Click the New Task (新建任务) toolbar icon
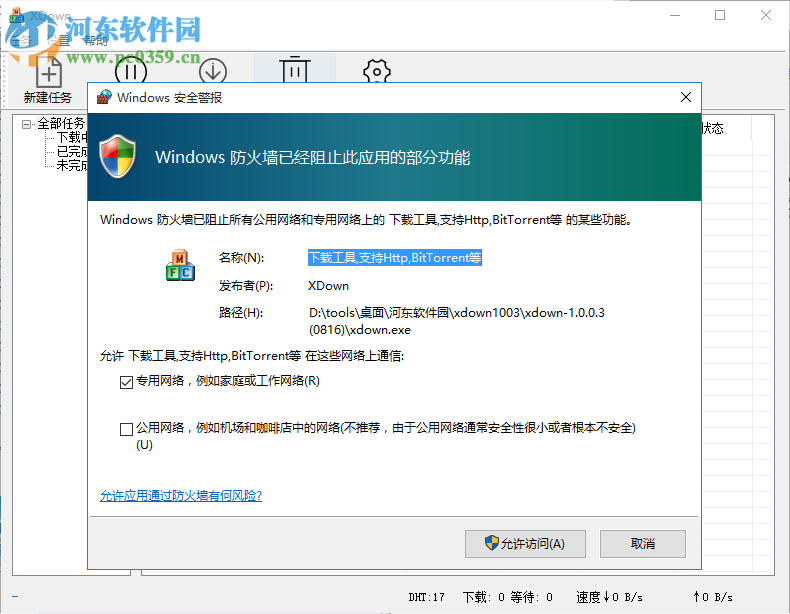The image size is (790, 614). point(49,73)
